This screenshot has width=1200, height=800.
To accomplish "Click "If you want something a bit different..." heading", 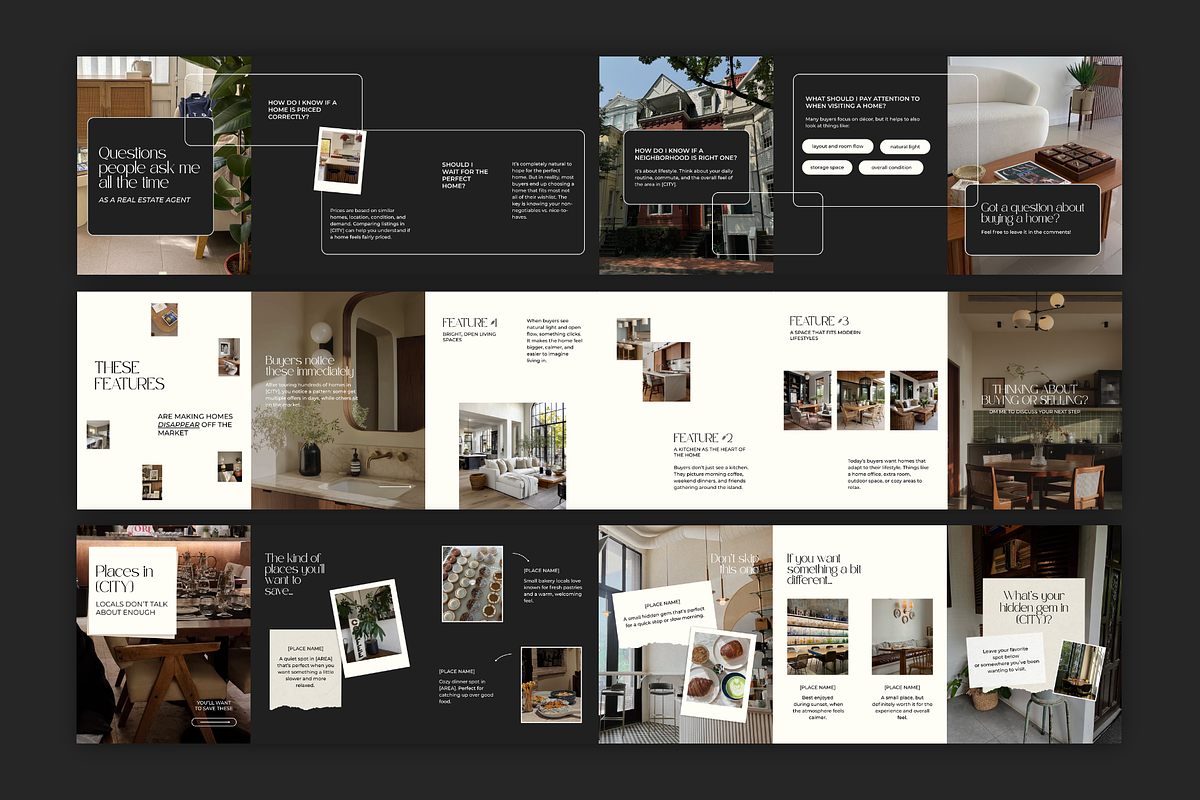I will [x=824, y=568].
